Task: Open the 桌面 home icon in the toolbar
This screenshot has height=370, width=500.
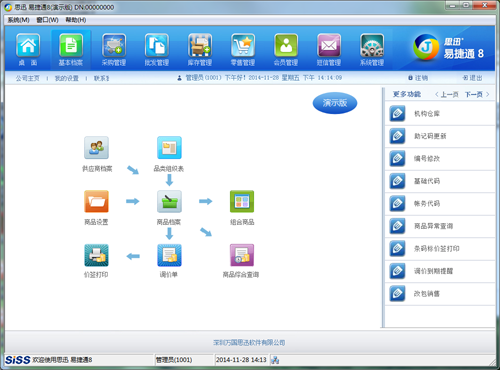Action: 28,45
